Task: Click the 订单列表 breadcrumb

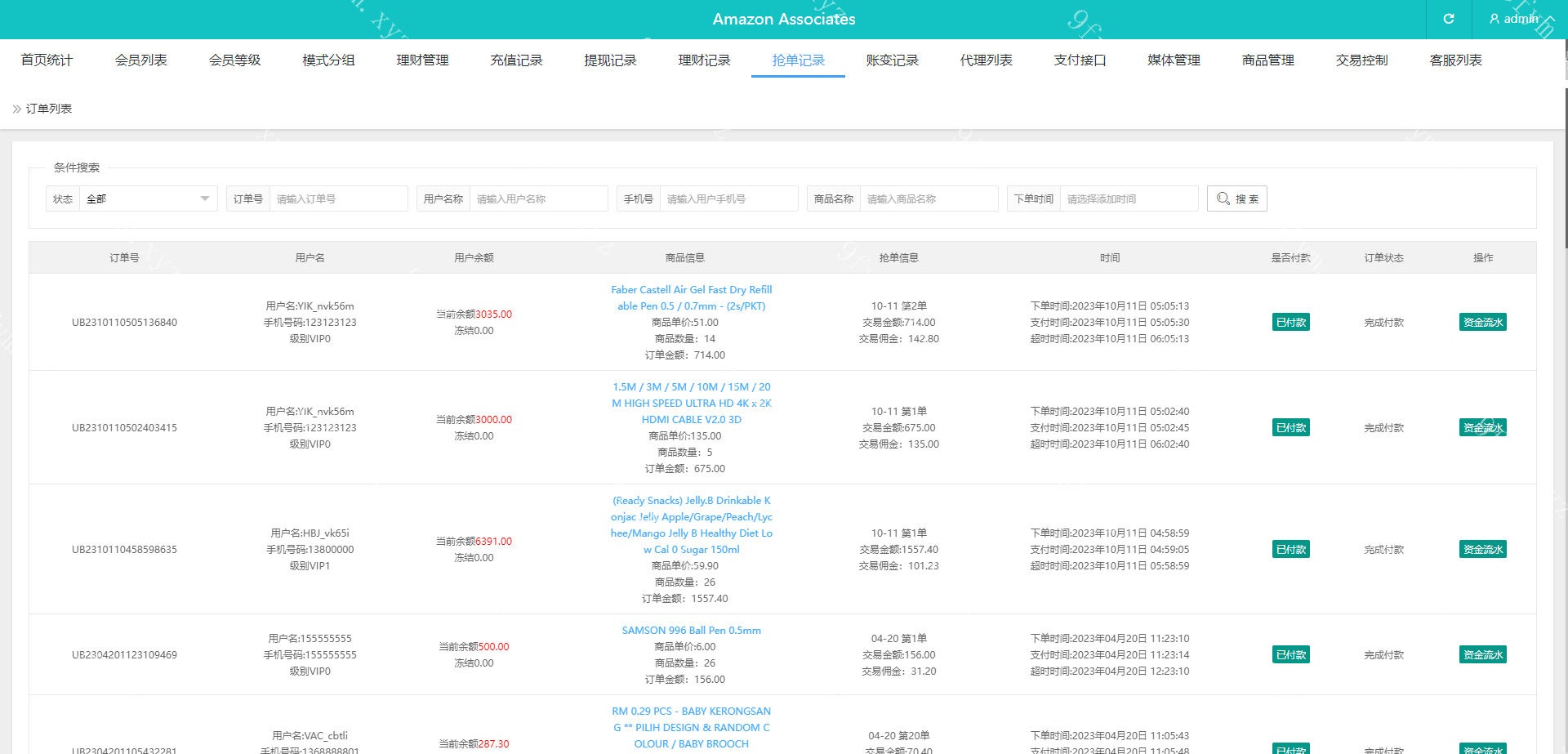Action: click(49, 109)
